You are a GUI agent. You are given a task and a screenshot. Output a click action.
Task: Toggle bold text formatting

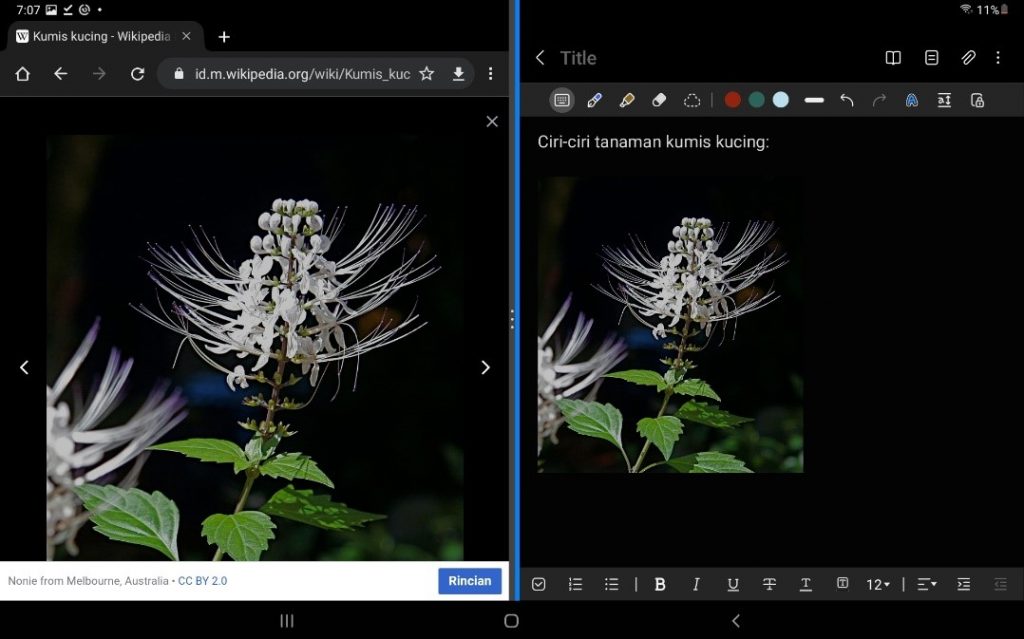tap(660, 584)
